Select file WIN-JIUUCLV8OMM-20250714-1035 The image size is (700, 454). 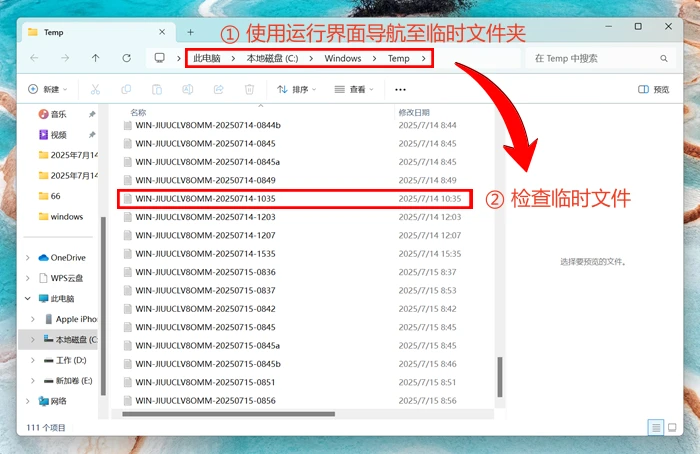click(295, 199)
